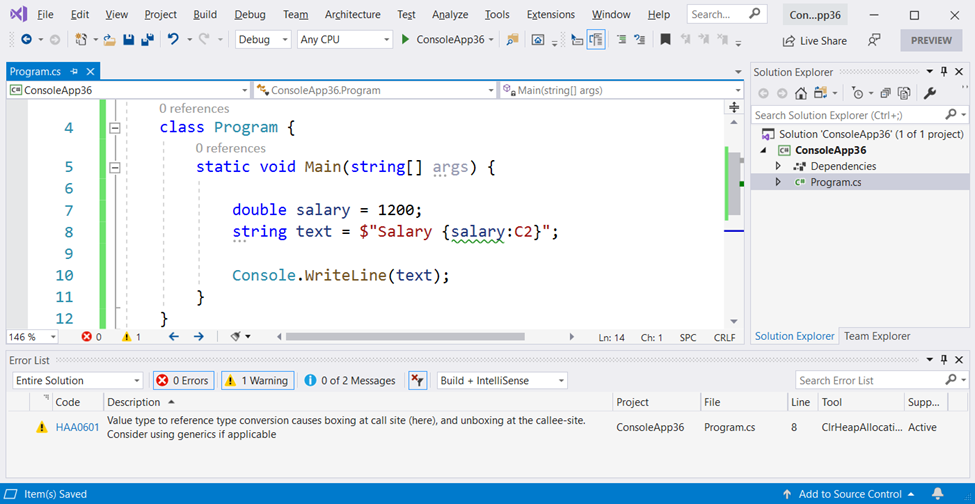Click the bookmark icon in the toolbar
Screen dimensions: 975x504
665,40
